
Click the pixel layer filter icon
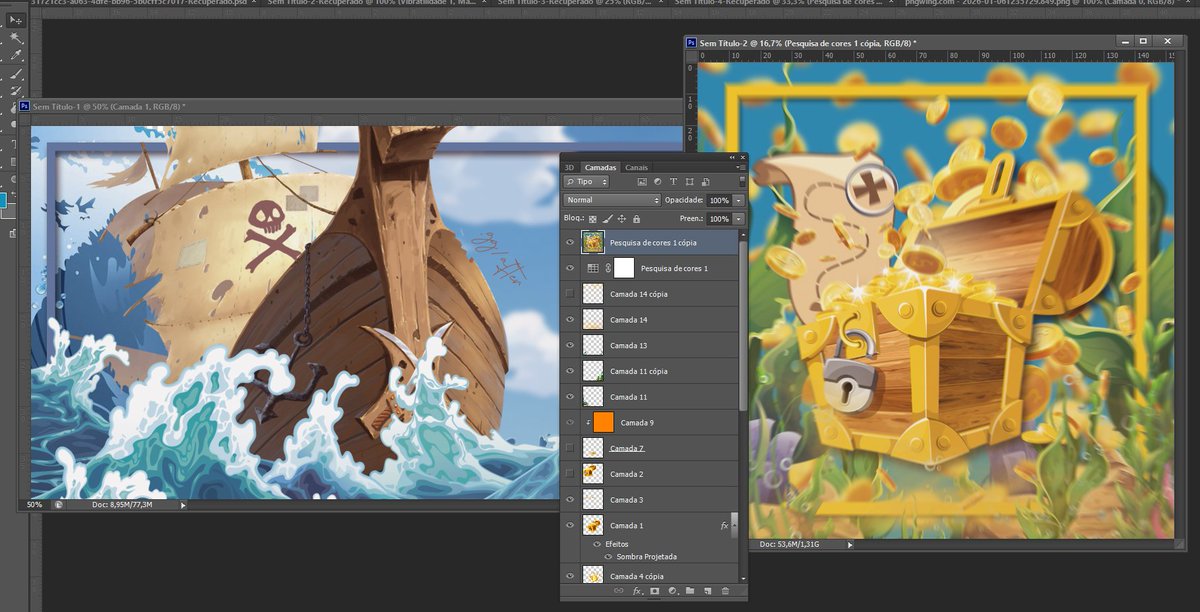[641, 182]
